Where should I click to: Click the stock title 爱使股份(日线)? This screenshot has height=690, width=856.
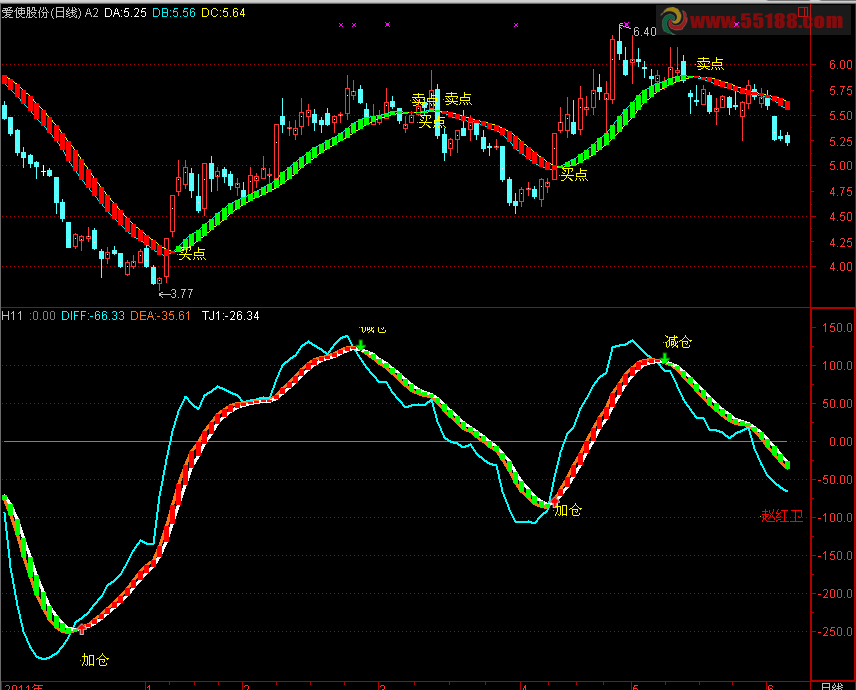point(41,13)
